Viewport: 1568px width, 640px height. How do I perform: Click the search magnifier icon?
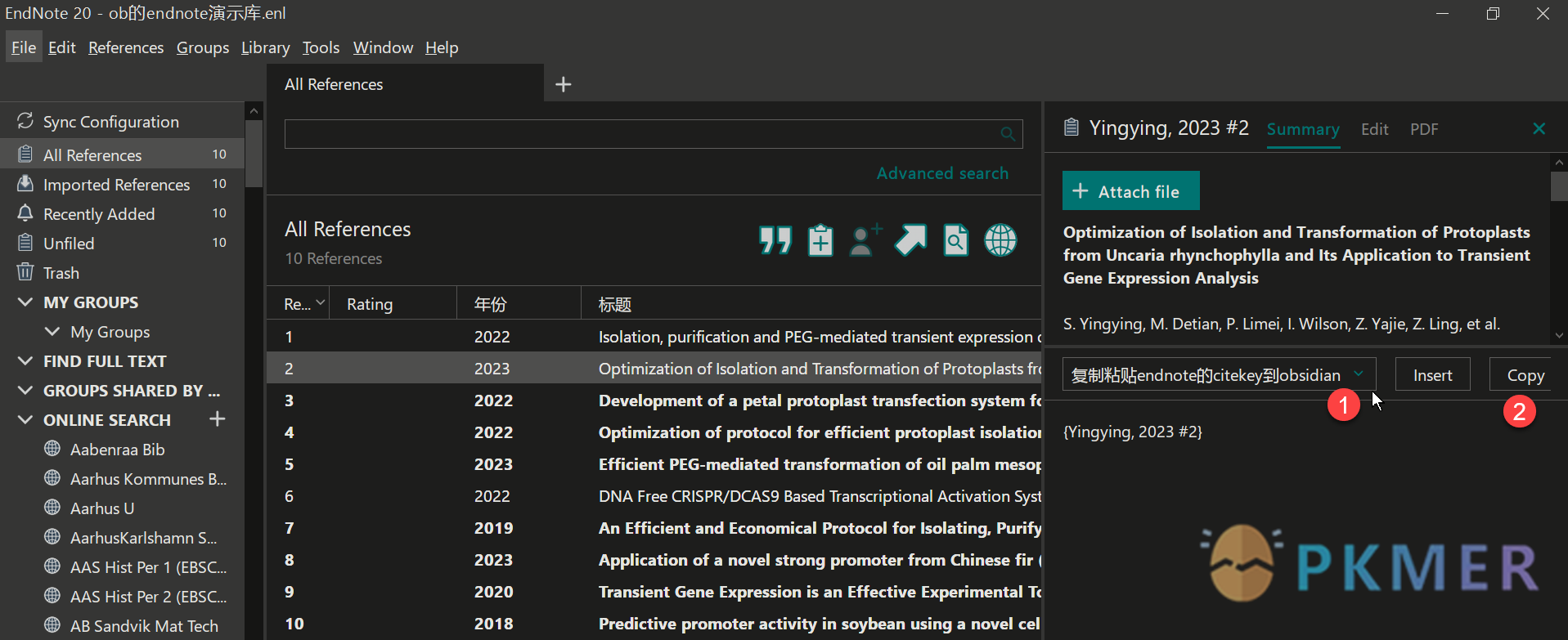[x=1008, y=134]
